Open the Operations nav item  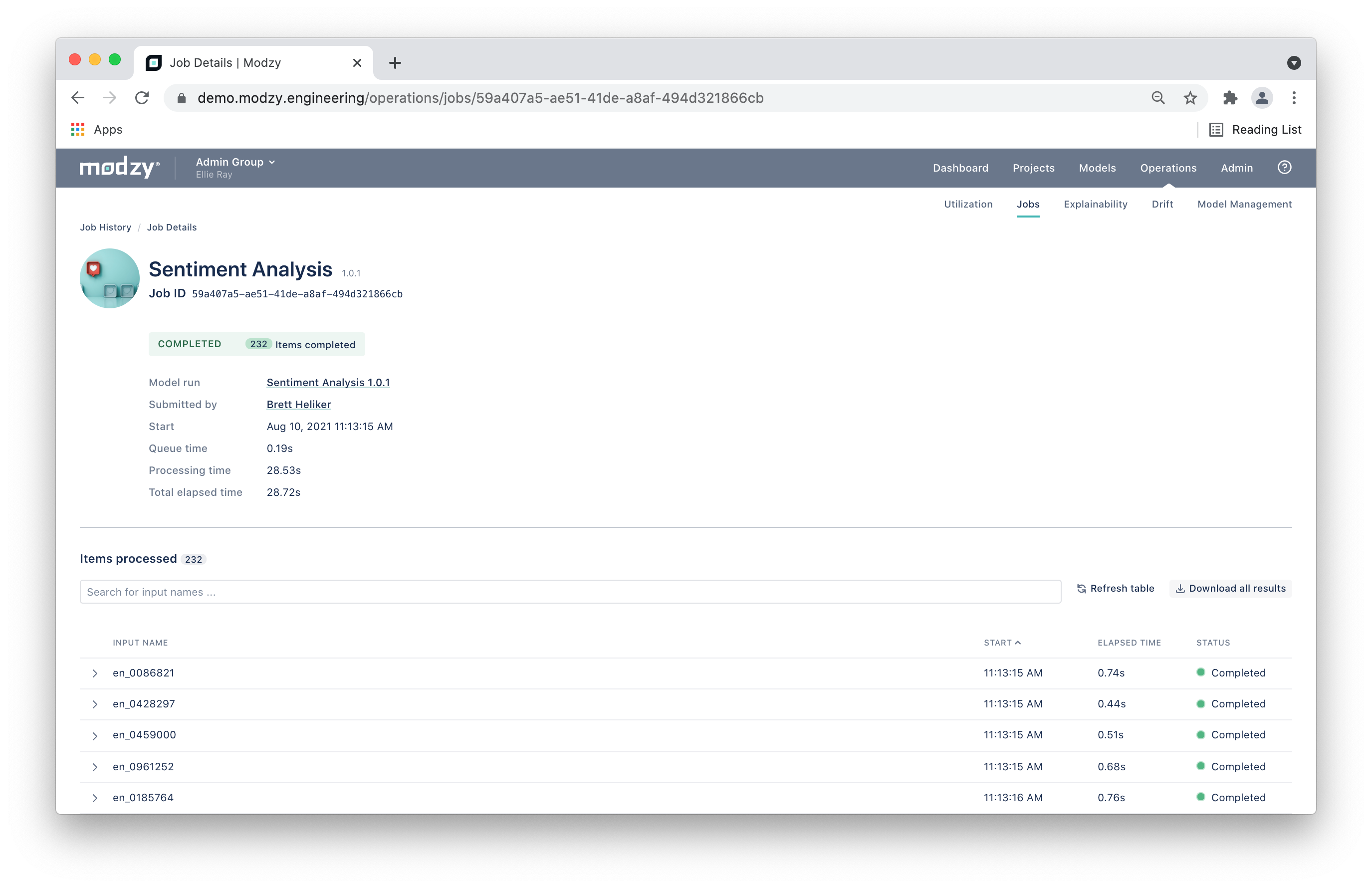tap(1168, 168)
